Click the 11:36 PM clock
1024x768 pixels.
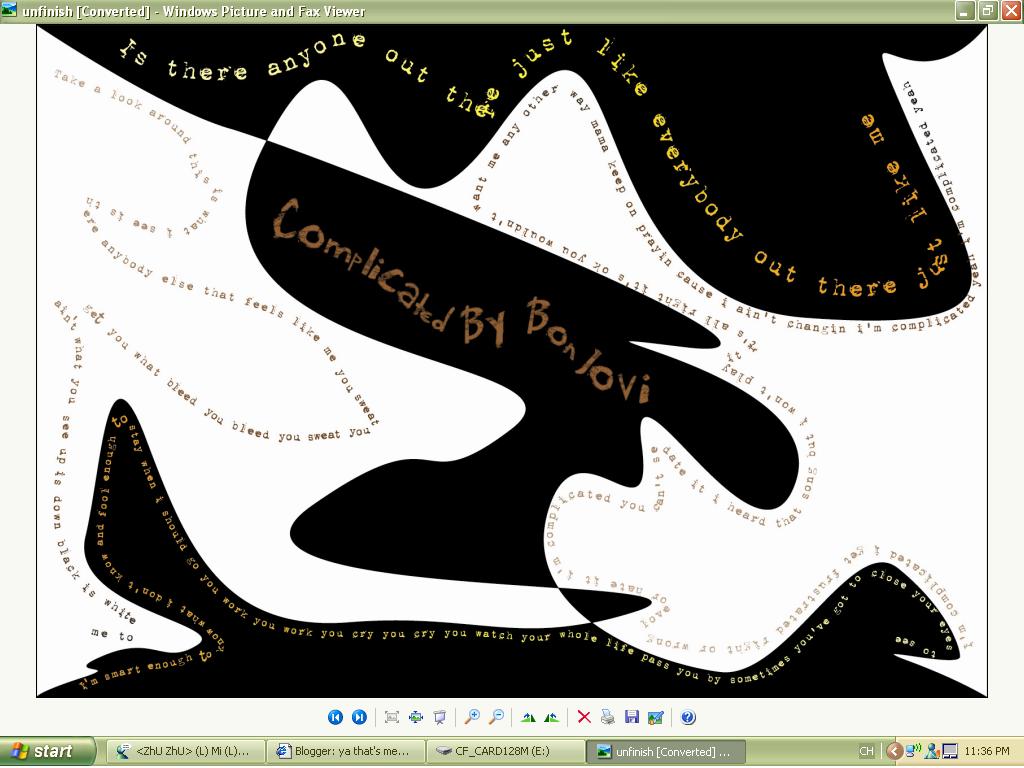[986, 751]
